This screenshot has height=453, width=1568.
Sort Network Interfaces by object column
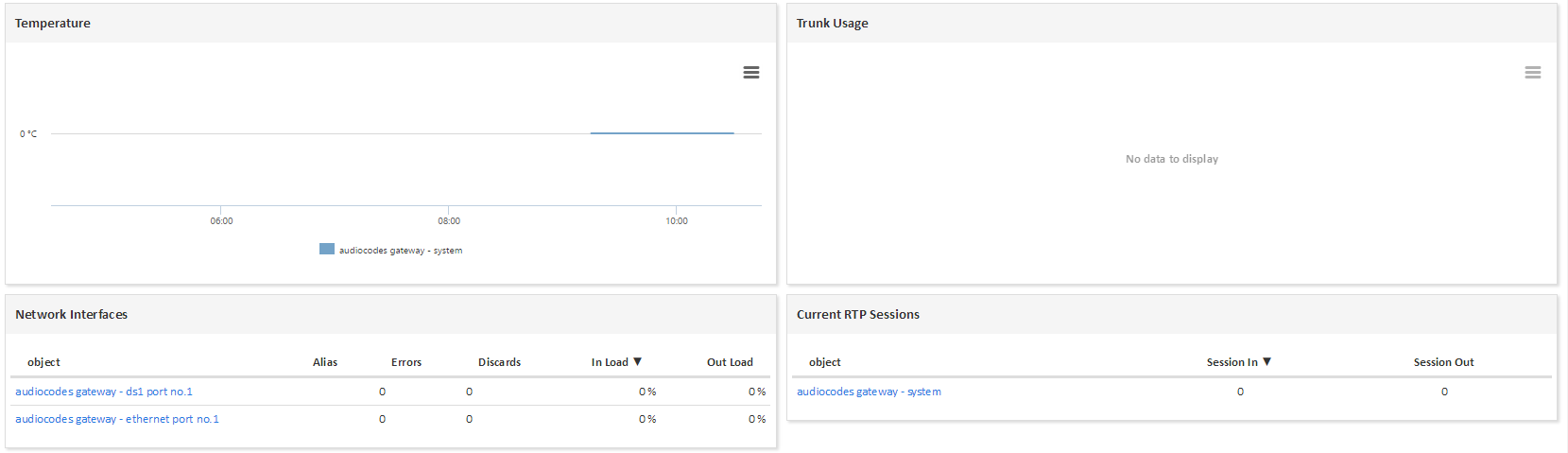[43, 362]
